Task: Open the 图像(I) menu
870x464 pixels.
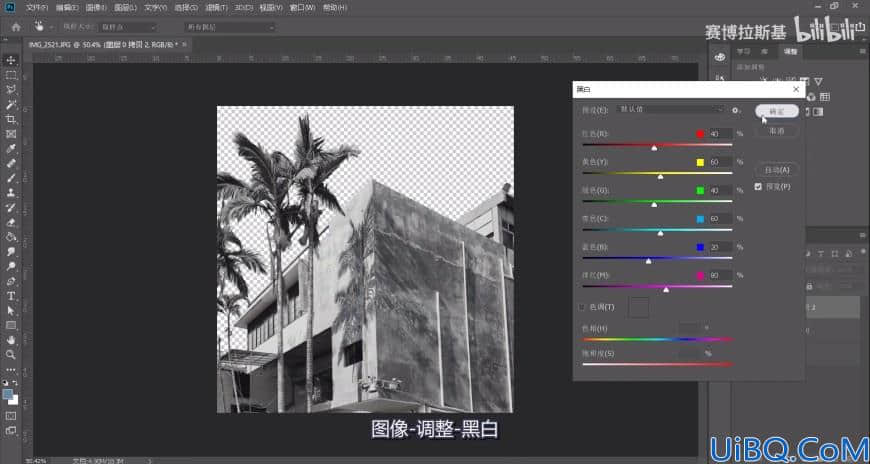Action: [x=97, y=8]
